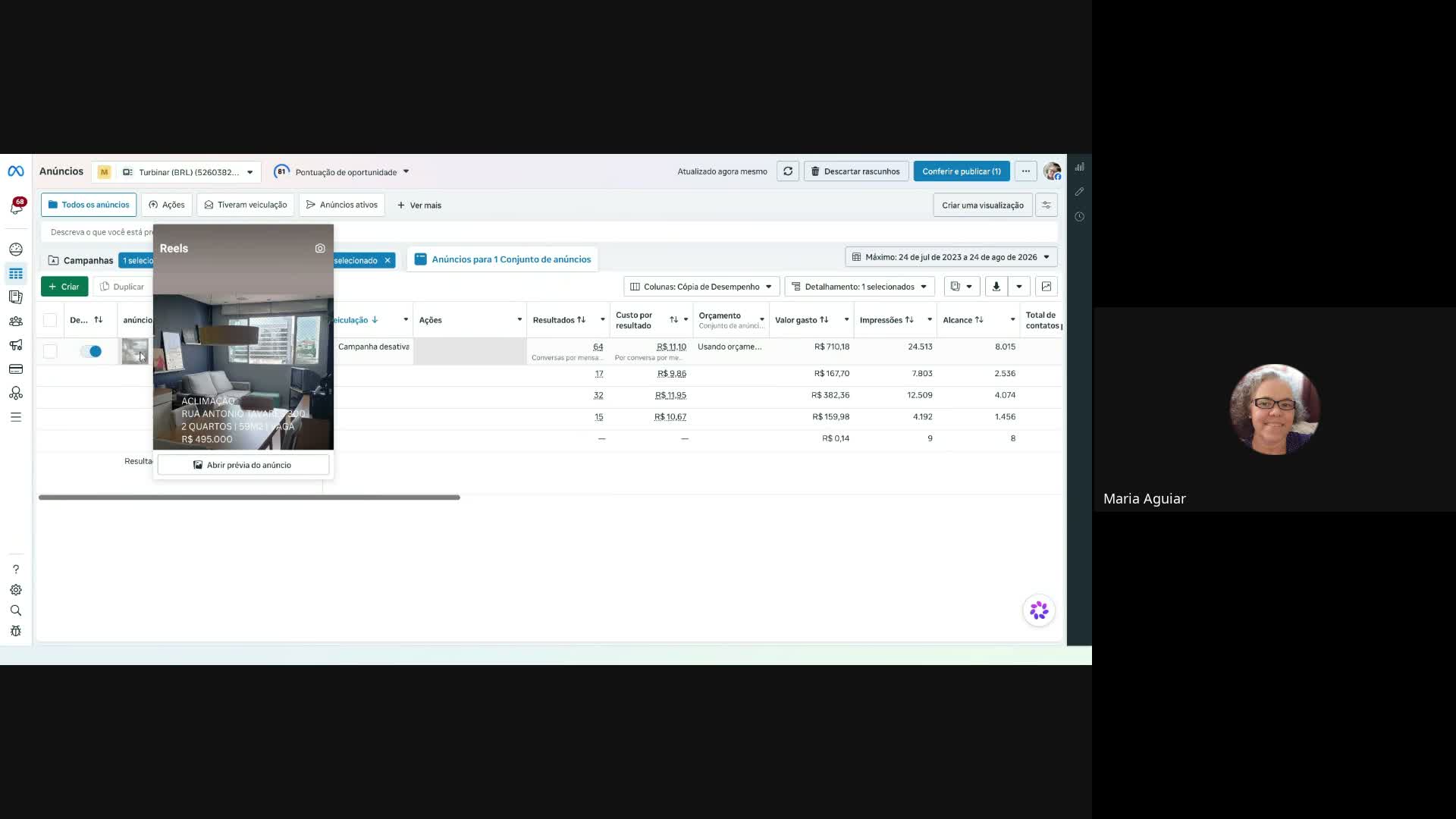Expand export options dropdown arrow
Image resolution: width=1456 pixels, height=819 pixels.
pyautogui.click(x=1019, y=287)
